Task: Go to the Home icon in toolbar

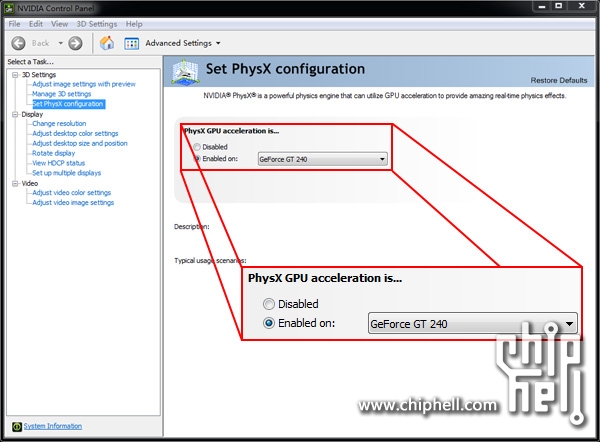Action: 107,43
